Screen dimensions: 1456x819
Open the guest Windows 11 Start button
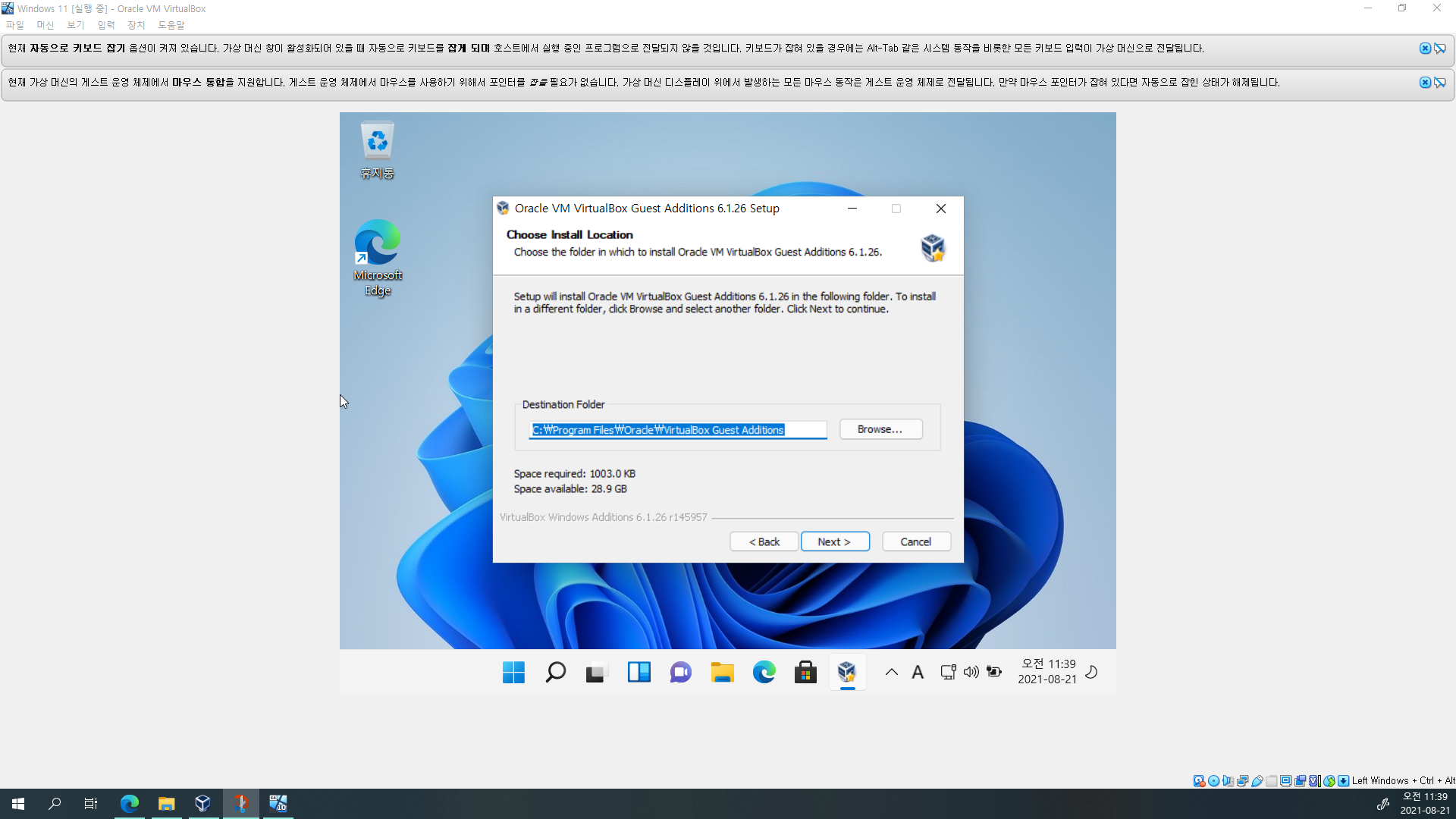tap(513, 672)
